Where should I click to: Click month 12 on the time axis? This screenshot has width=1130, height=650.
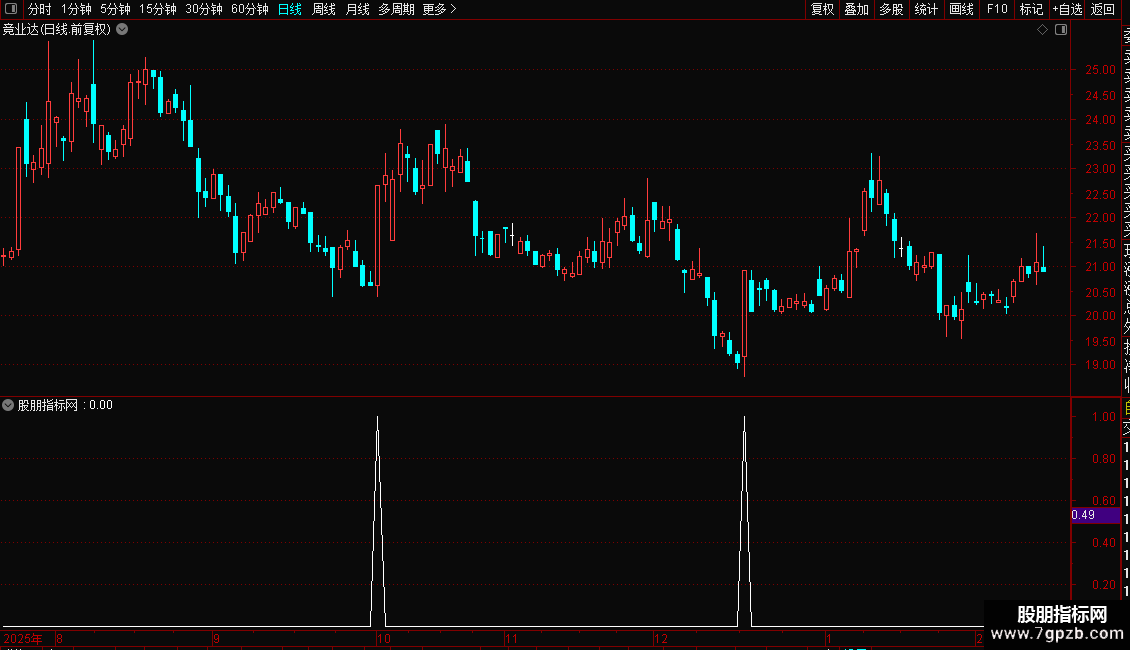(661, 638)
